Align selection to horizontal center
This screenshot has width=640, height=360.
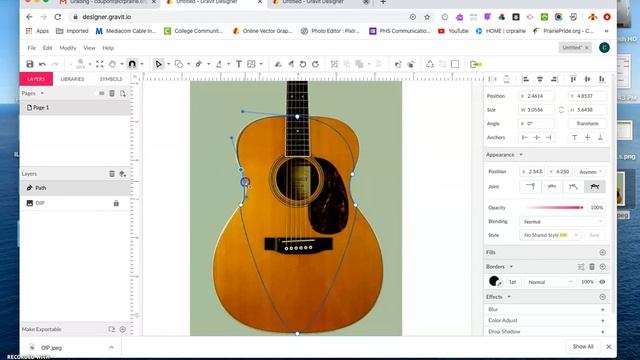[x=540, y=79]
